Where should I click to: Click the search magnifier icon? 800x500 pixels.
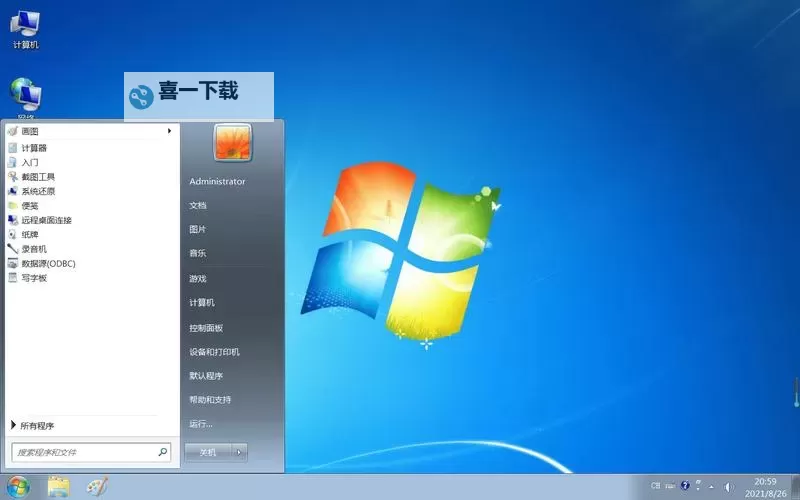pos(163,452)
